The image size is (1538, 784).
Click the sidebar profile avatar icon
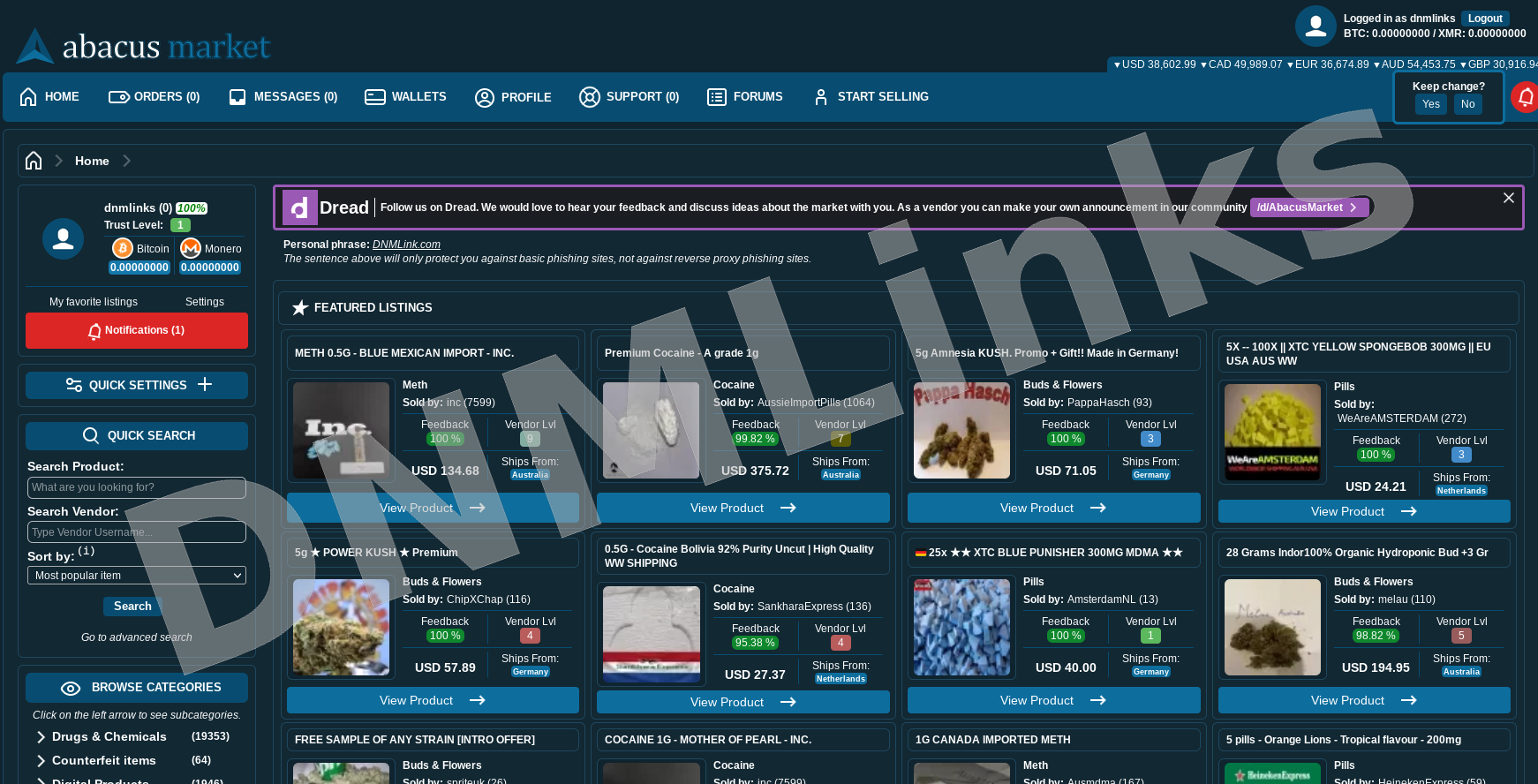tap(64, 239)
